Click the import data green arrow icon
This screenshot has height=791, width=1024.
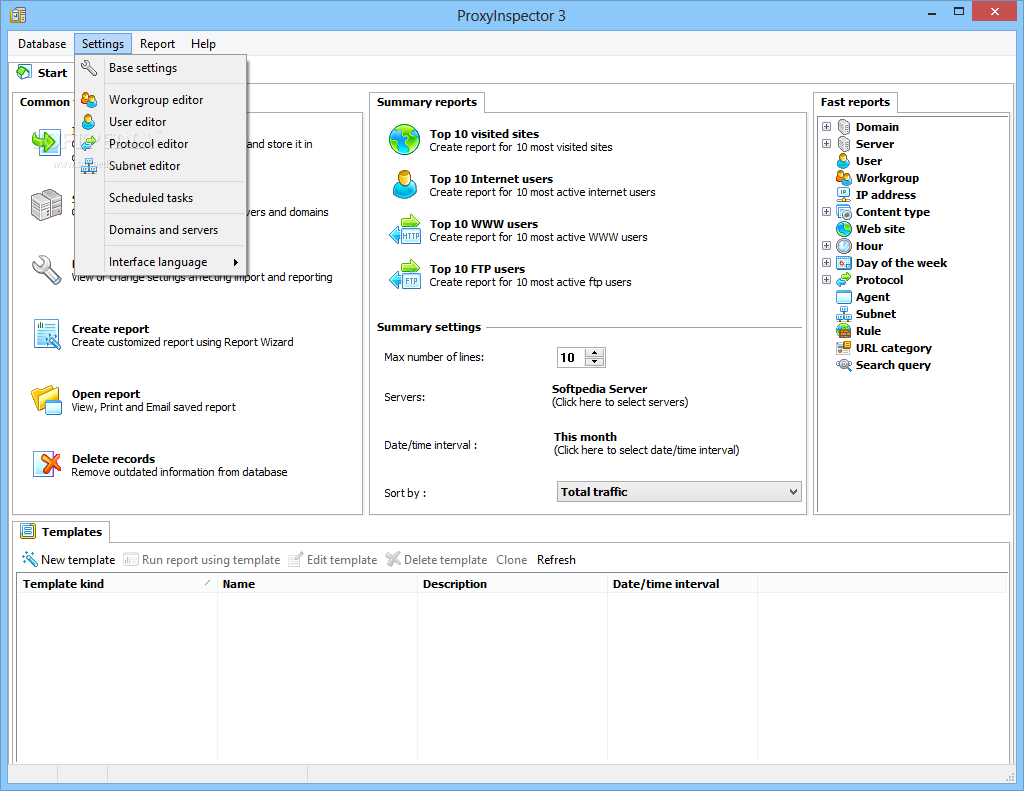pos(46,140)
